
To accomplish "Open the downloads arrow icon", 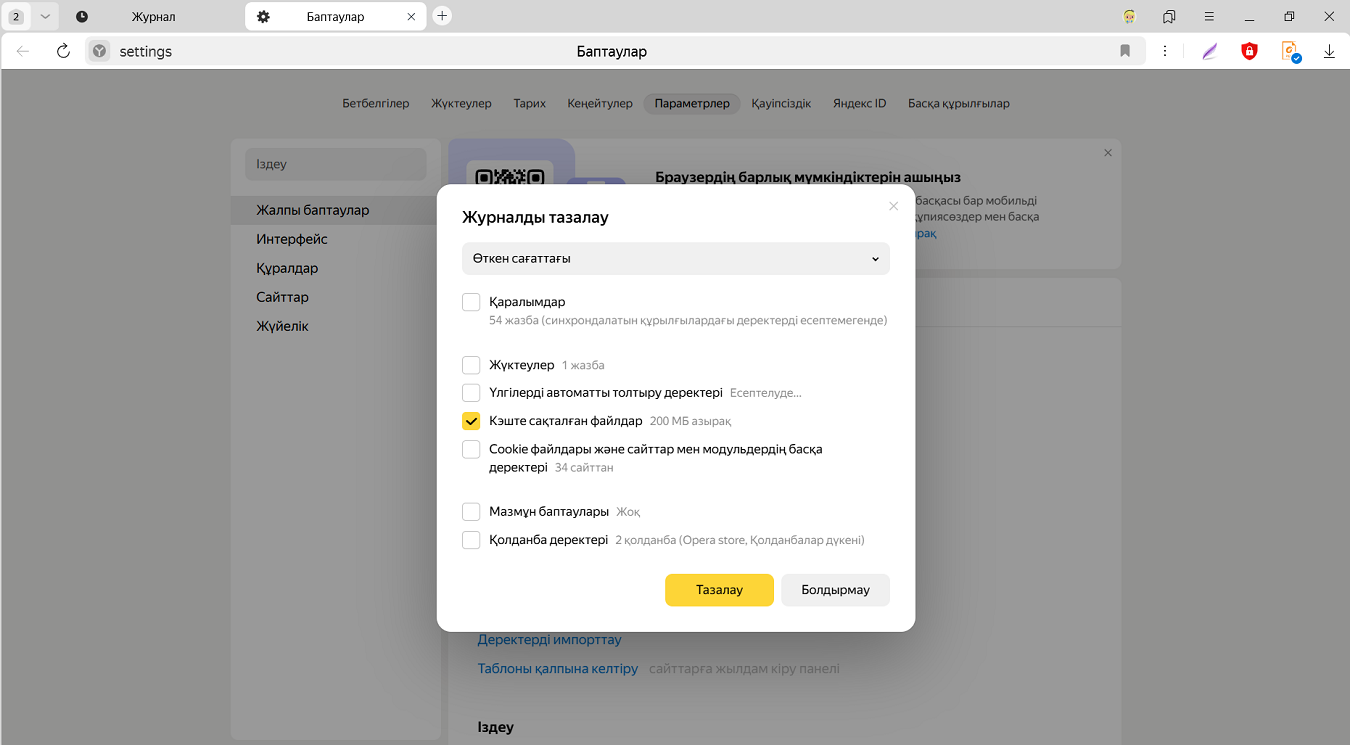I will (x=1329, y=51).
